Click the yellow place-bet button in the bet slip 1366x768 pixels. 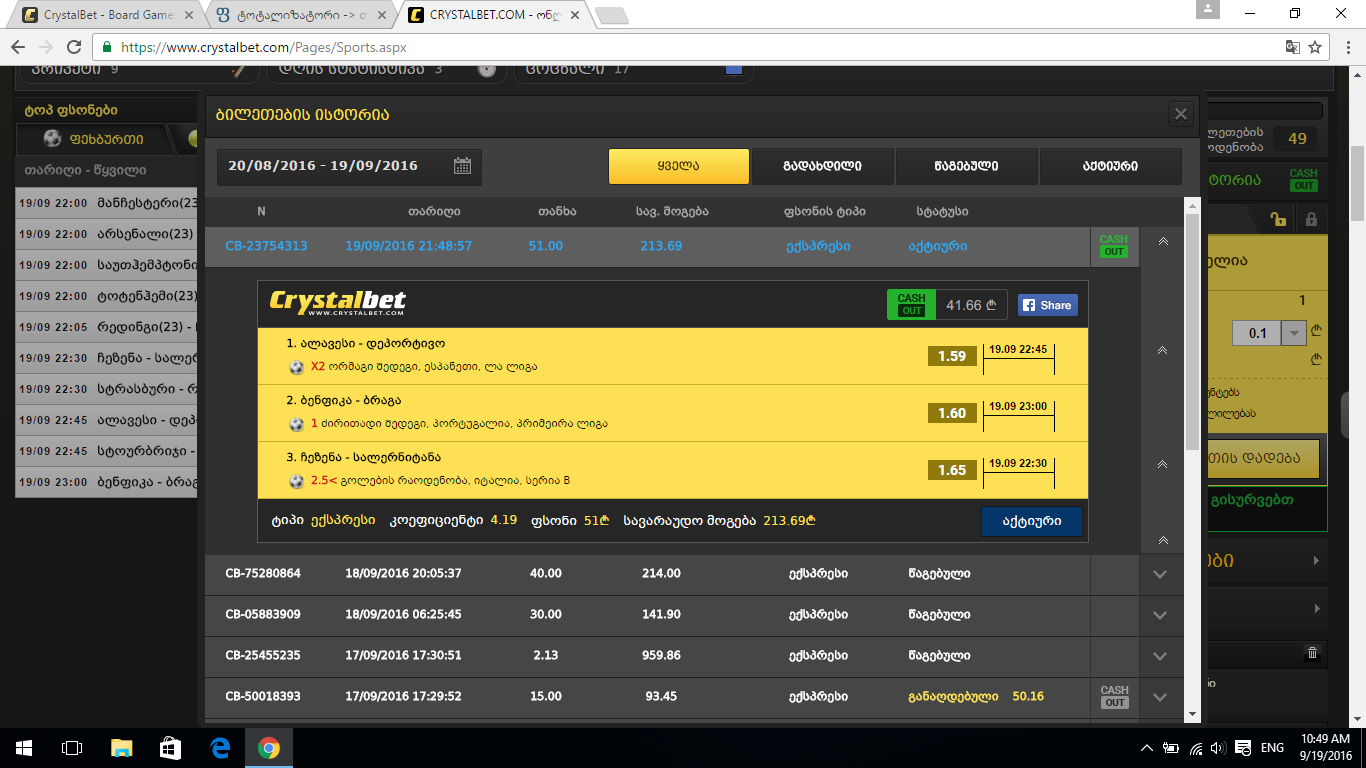coord(1264,458)
